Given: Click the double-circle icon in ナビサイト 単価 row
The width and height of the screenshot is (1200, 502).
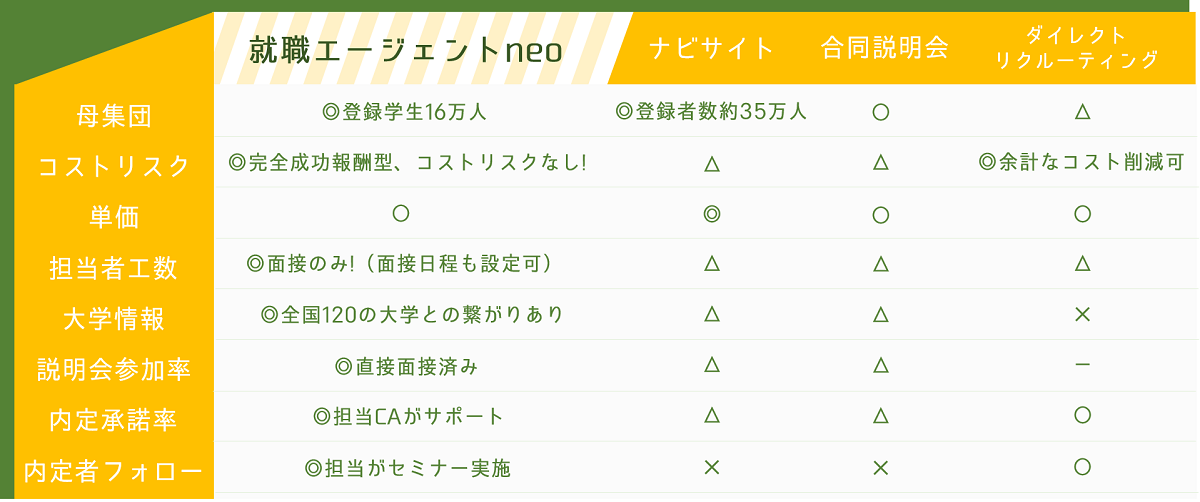Looking at the screenshot, I should [711, 213].
